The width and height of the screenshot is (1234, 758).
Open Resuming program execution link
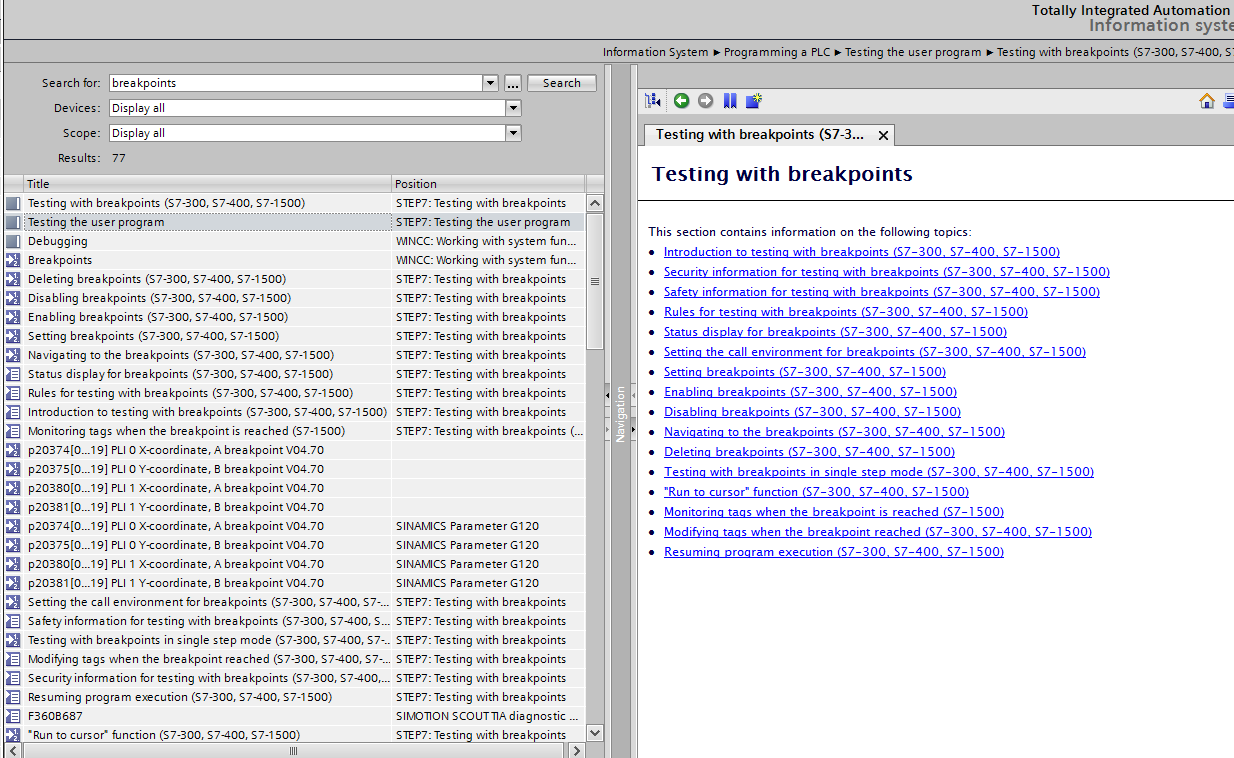(x=834, y=552)
